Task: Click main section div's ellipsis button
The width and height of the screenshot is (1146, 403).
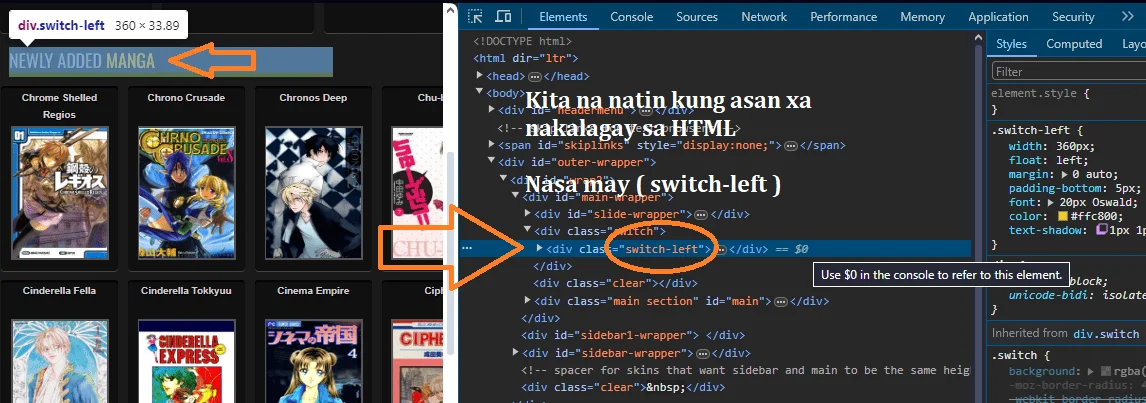Action: (x=780, y=301)
